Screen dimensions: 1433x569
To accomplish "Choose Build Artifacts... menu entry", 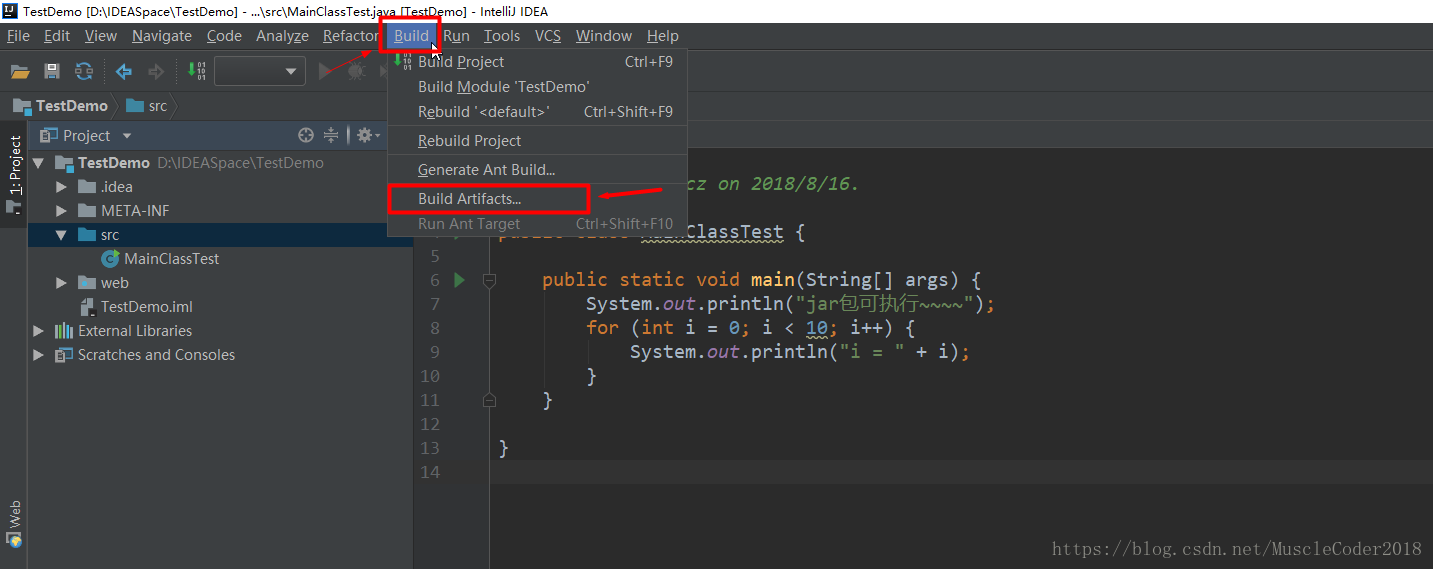I will [x=537, y=199].
